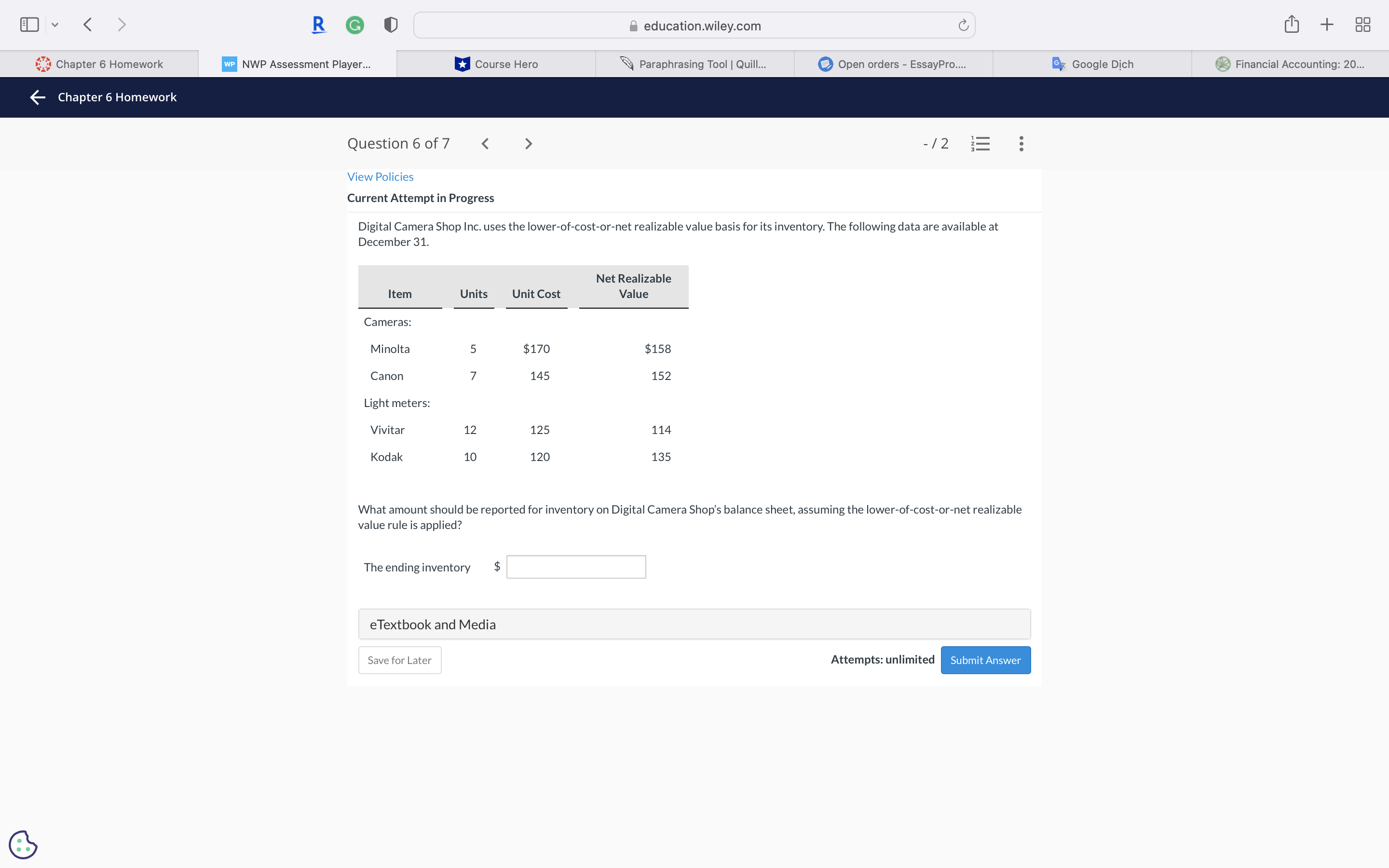Screen dimensions: 1389x868
Task: Click the Grammarly extension icon
Action: [x=354, y=25]
